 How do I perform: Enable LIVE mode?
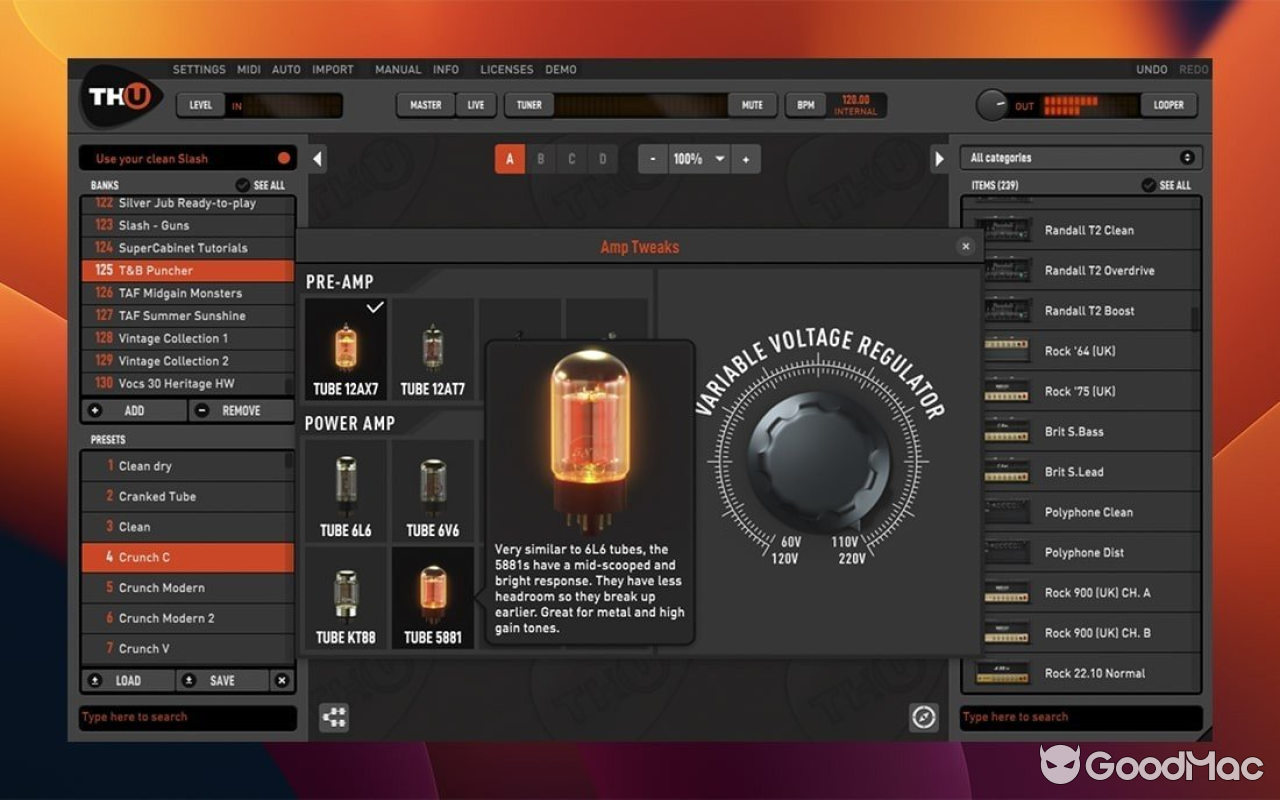click(x=475, y=104)
